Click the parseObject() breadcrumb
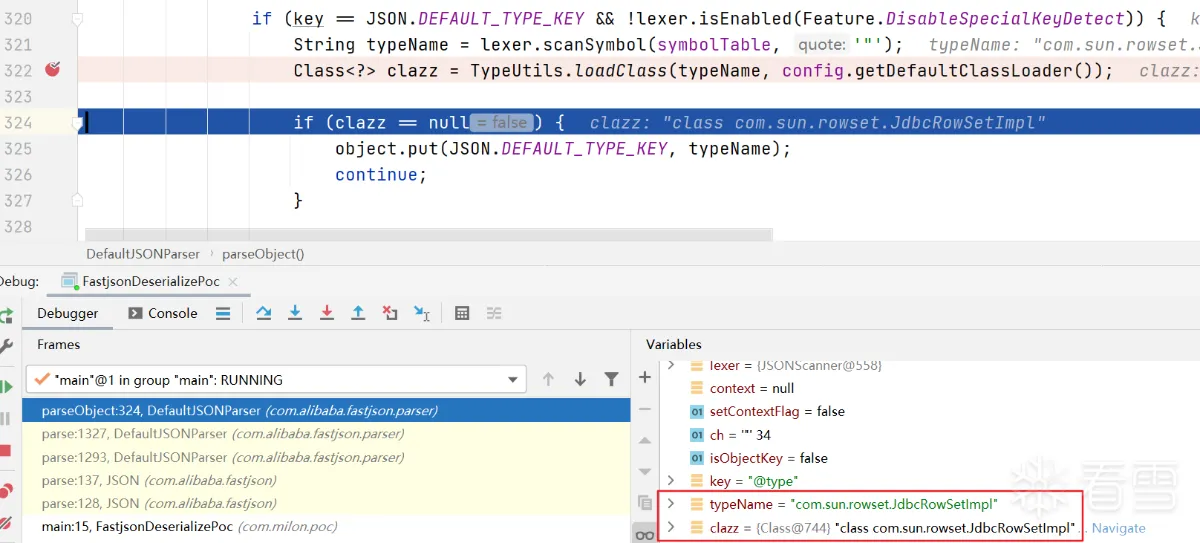This screenshot has width=1200, height=543. tap(263, 254)
